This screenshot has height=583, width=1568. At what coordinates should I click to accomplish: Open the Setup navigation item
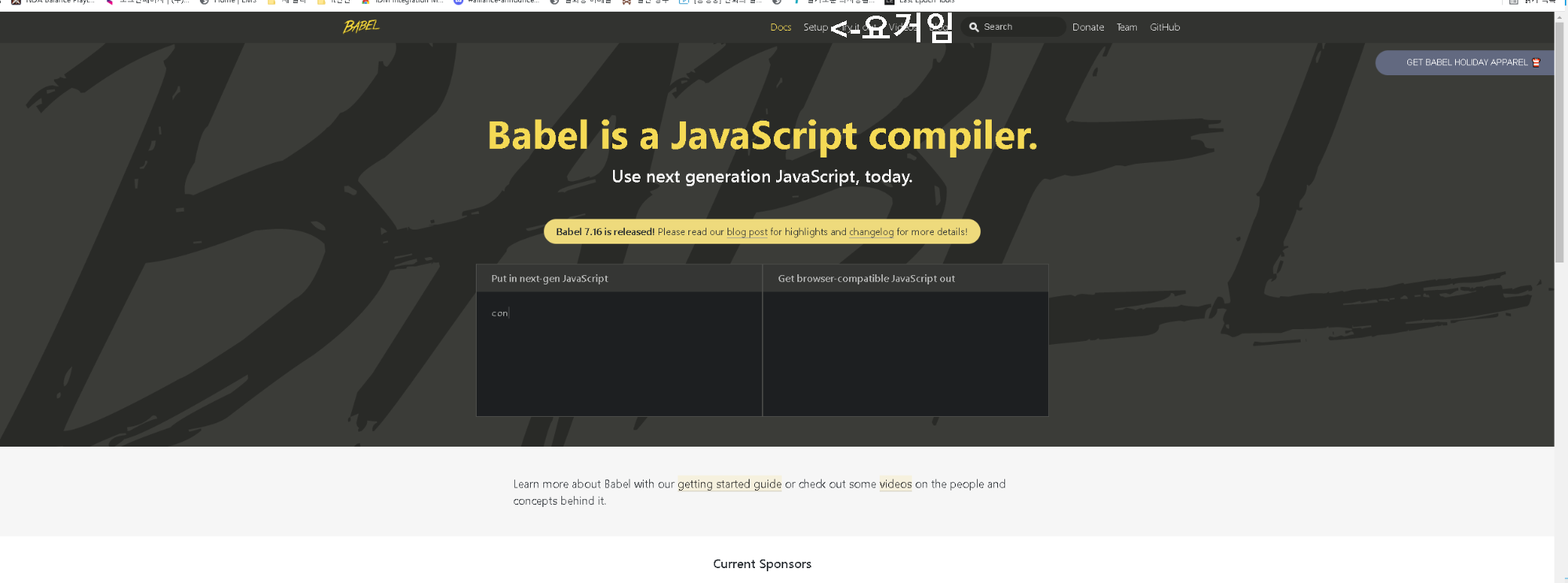tap(815, 27)
